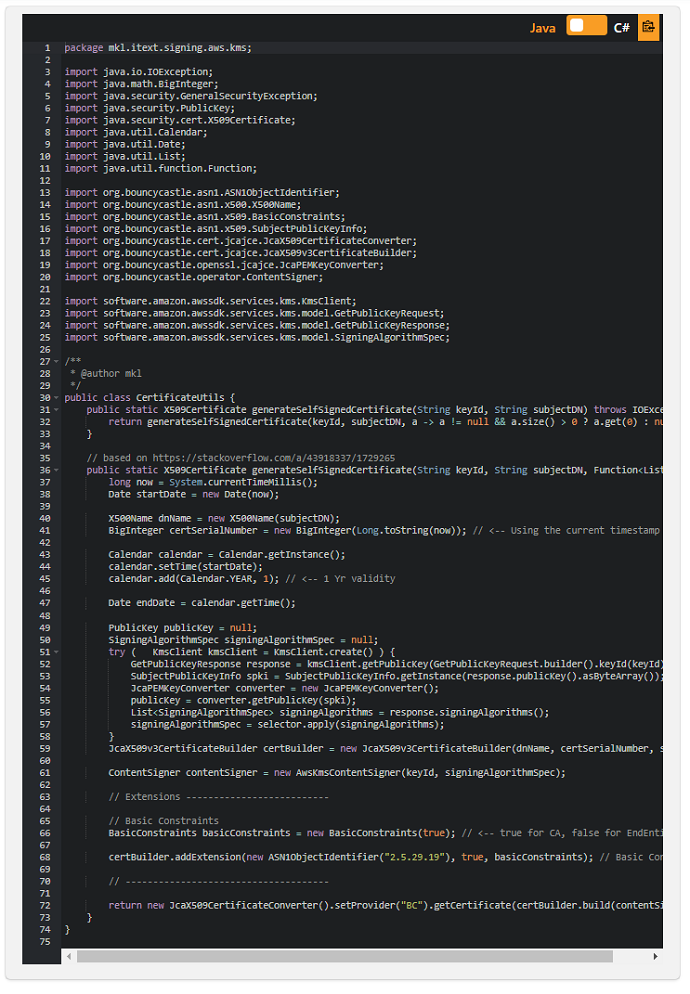Click the 'BigInteger certSerialNumber' line
The width and height of the screenshot is (690, 994).
(x=384, y=530)
